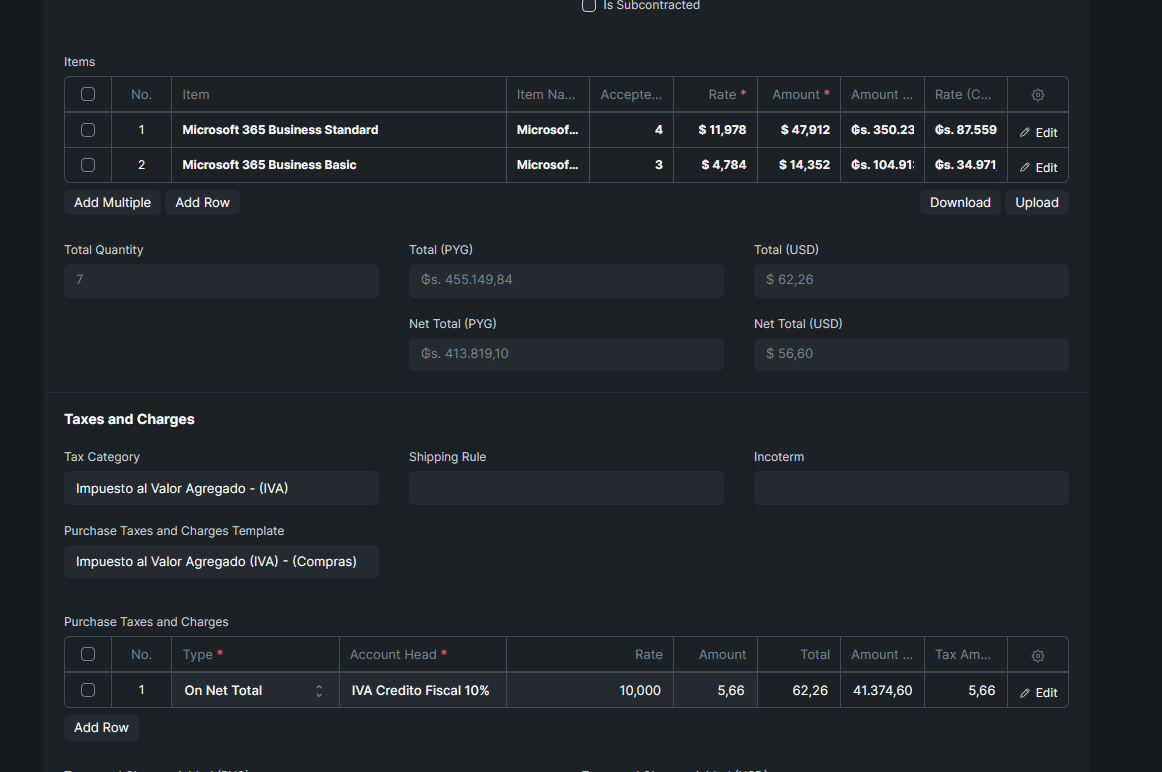The image size is (1162, 772).
Task: Click rate cell showing $ 11,978
Action: pyautogui.click(x=715, y=130)
